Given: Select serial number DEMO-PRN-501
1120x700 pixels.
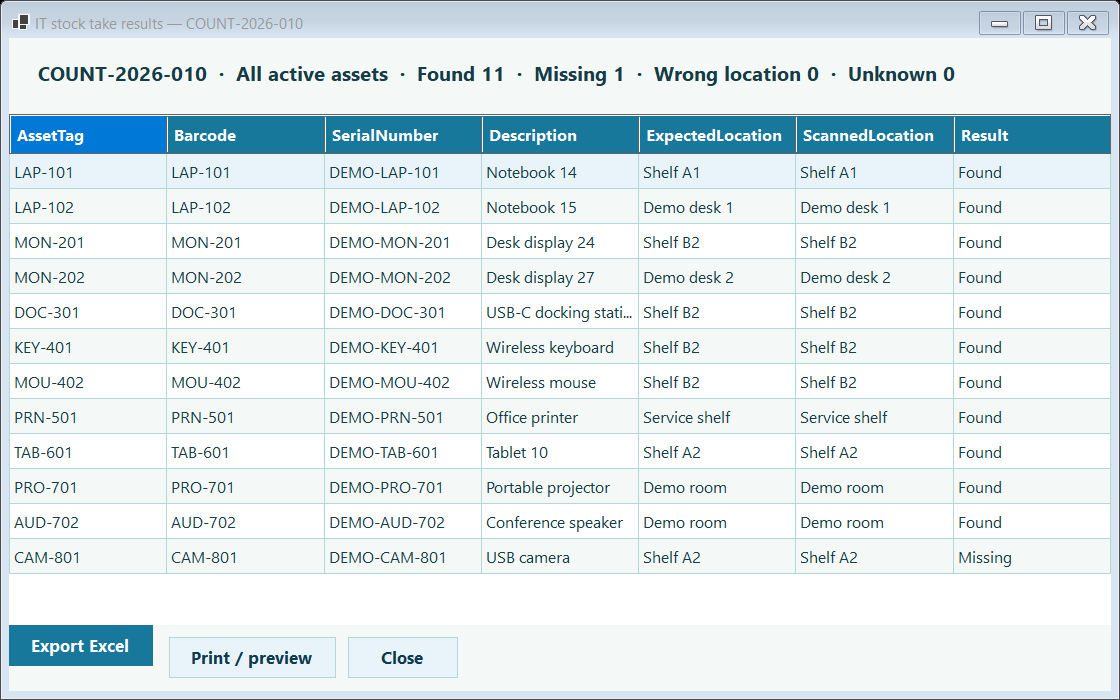Looking at the screenshot, I should pyautogui.click(x=403, y=417).
